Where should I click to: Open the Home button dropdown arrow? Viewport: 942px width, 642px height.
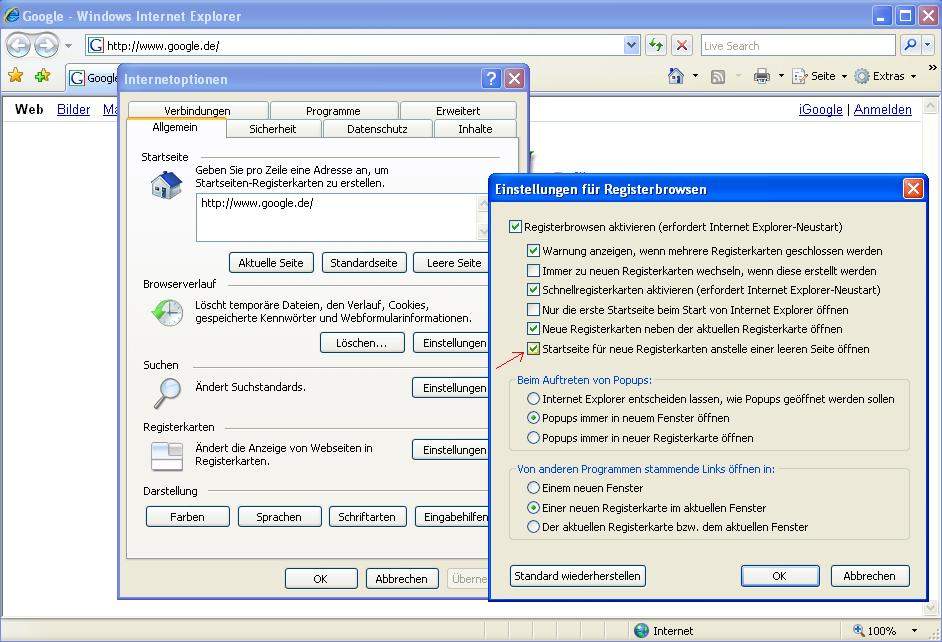pos(695,76)
